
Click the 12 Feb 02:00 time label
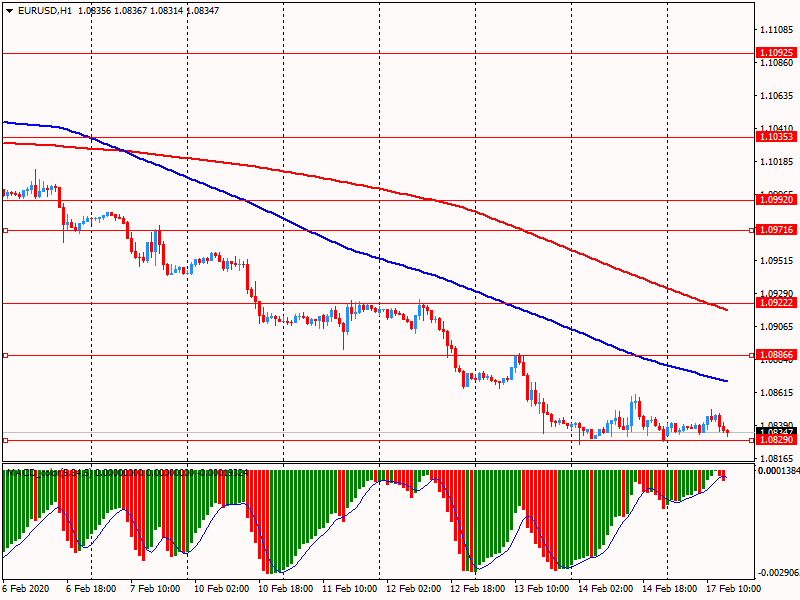[414, 588]
